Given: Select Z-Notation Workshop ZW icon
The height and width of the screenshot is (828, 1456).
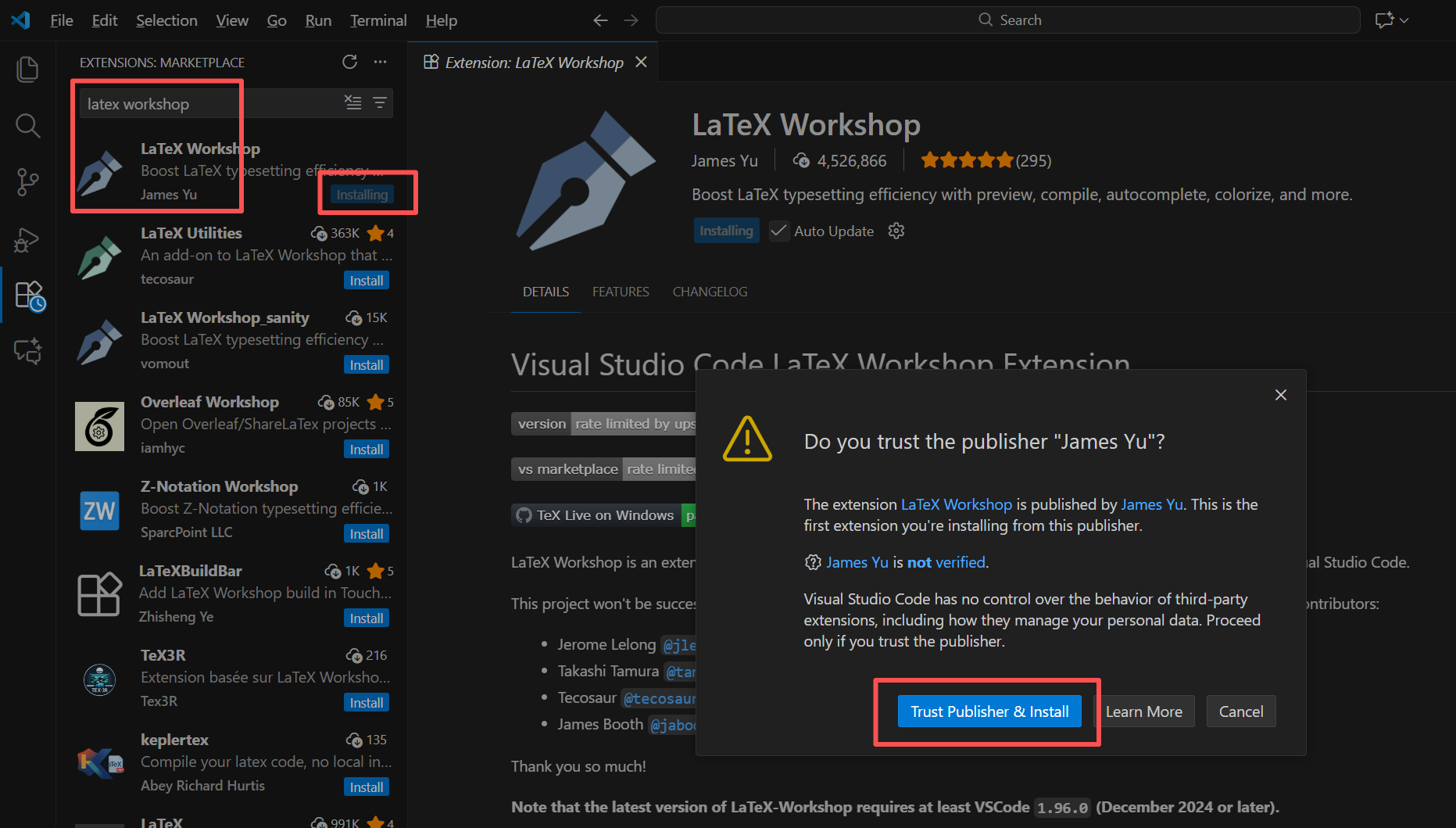Looking at the screenshot, I should click(x=100, y=511).
